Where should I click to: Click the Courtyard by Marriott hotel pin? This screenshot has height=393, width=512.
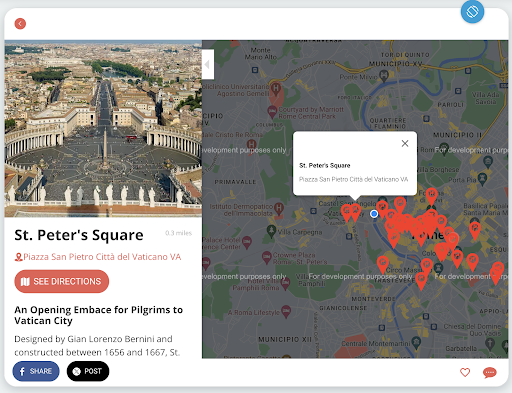click(x=272, y=112)
